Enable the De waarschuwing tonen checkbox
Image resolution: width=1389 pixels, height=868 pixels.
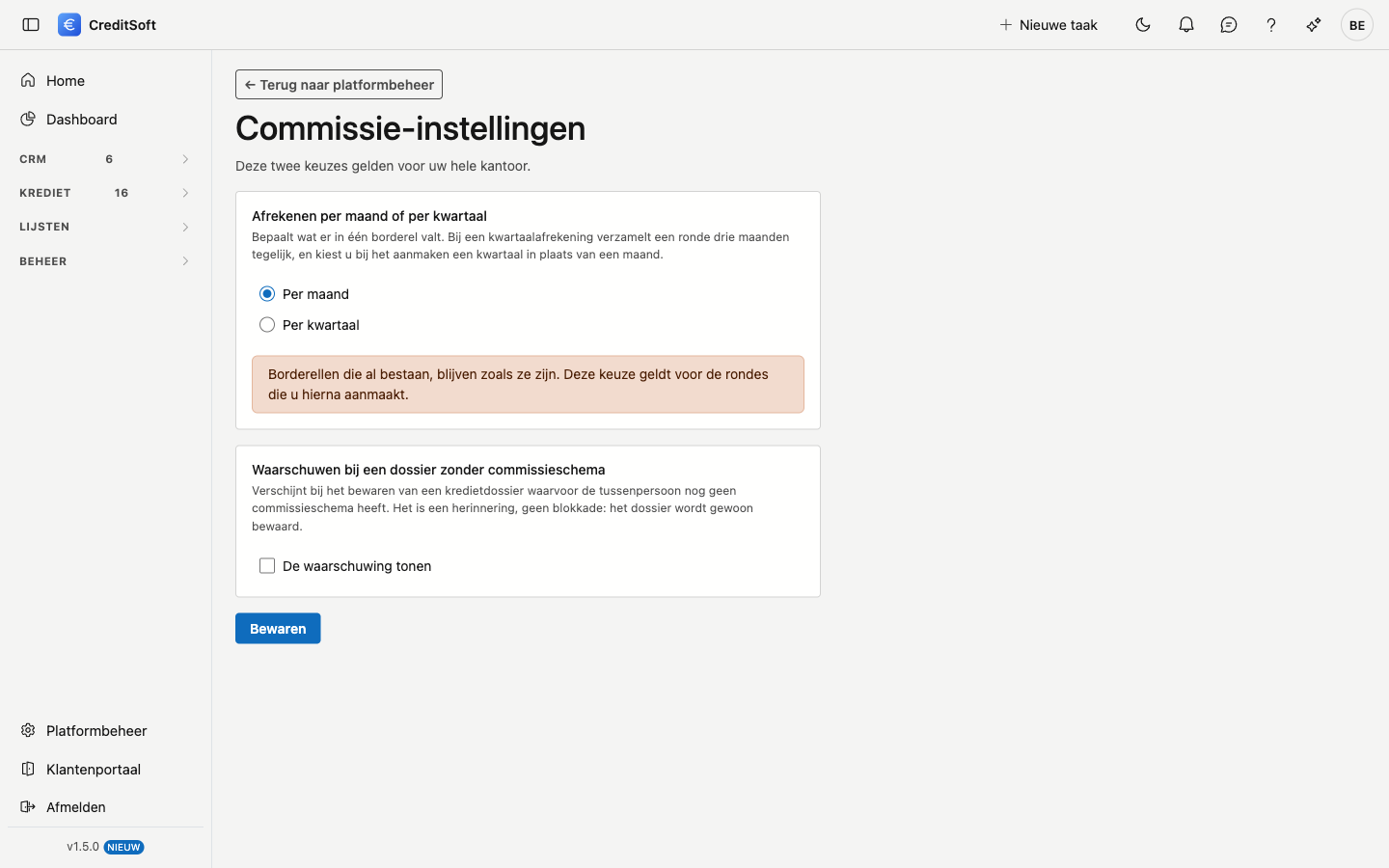267,566
